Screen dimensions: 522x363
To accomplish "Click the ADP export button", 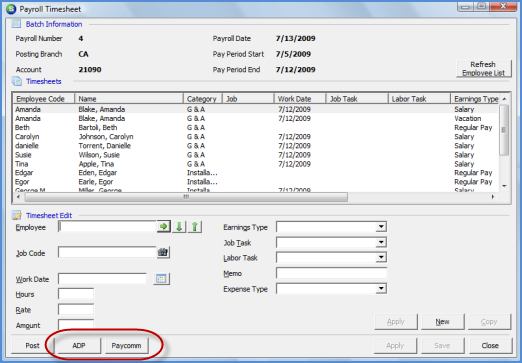I will (x=79, y=346).
